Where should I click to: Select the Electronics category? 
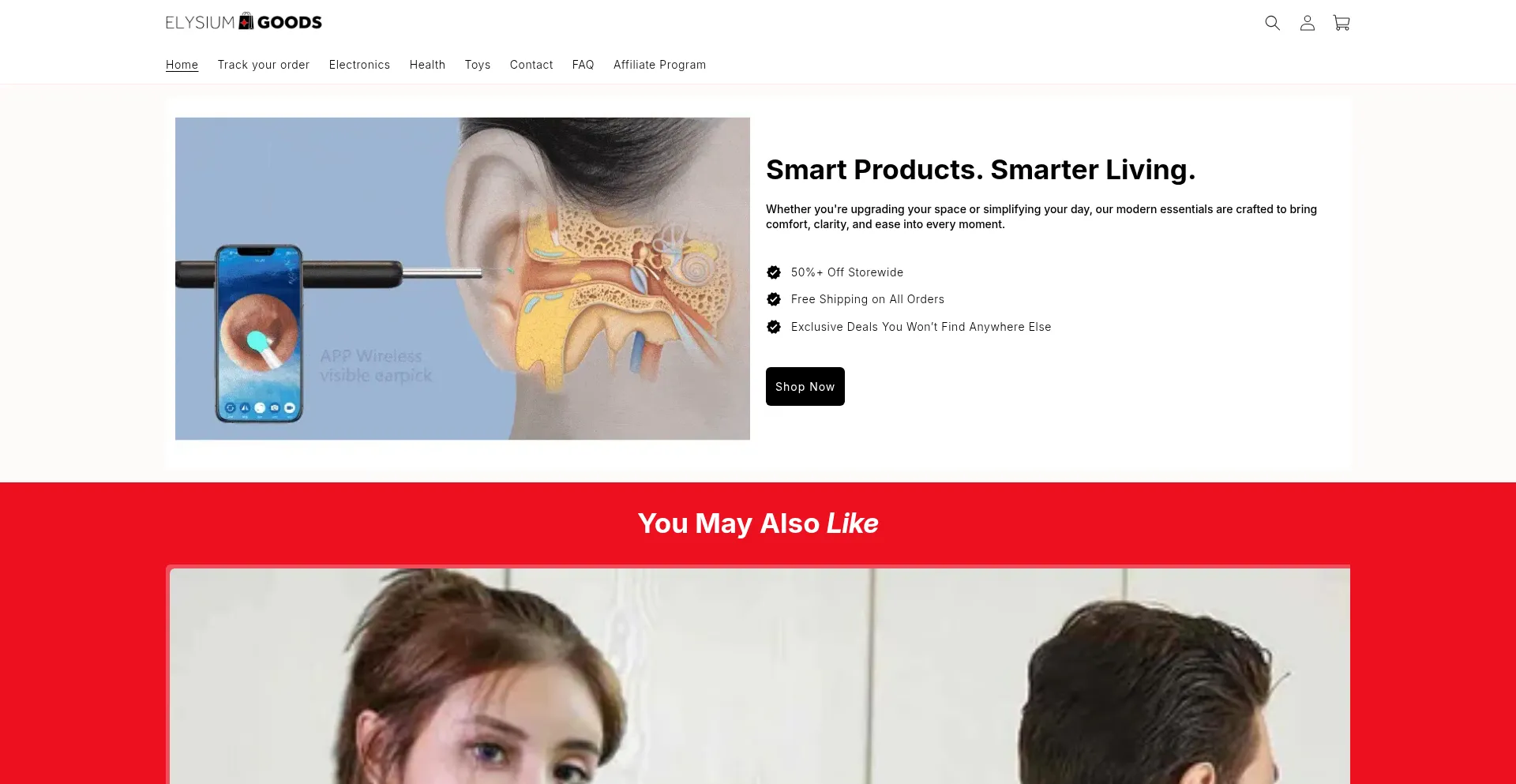pos(359,65)
